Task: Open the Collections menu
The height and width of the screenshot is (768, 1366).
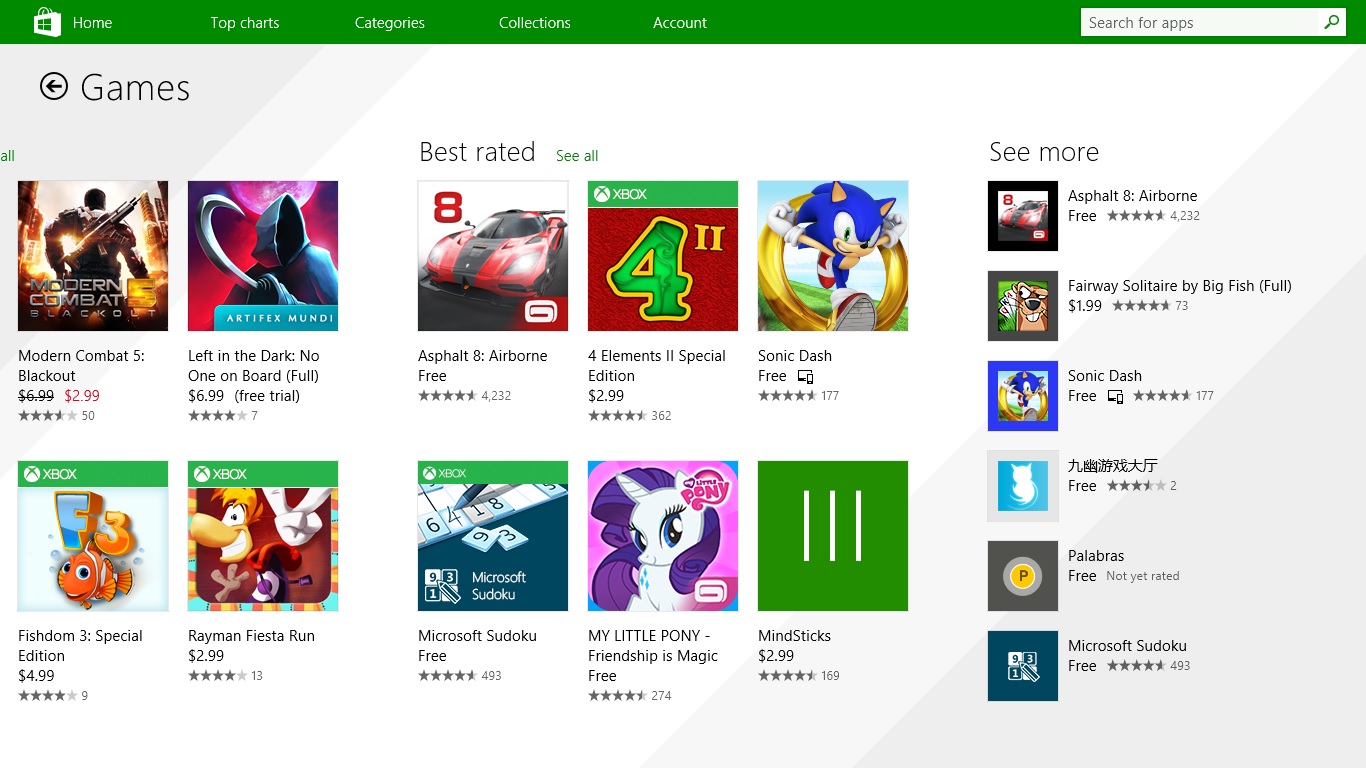Action: click(535, 22)
